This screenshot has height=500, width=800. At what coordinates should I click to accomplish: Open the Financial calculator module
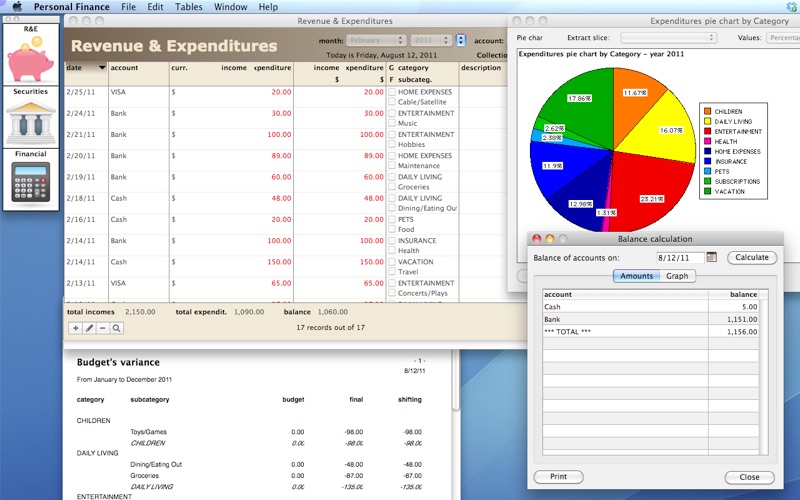coord(31,180)
